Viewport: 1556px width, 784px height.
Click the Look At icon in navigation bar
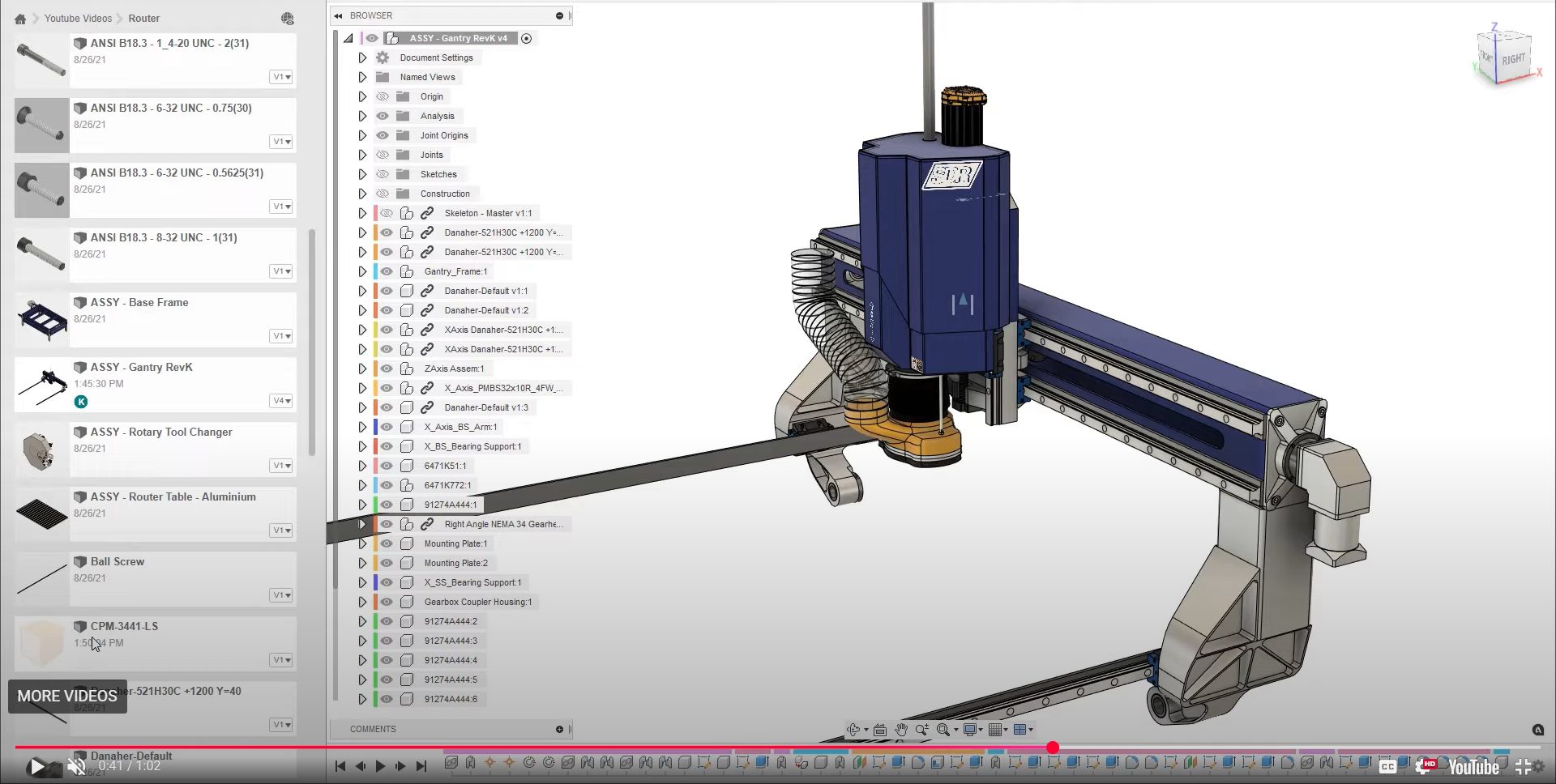click(x=880, y=730)
